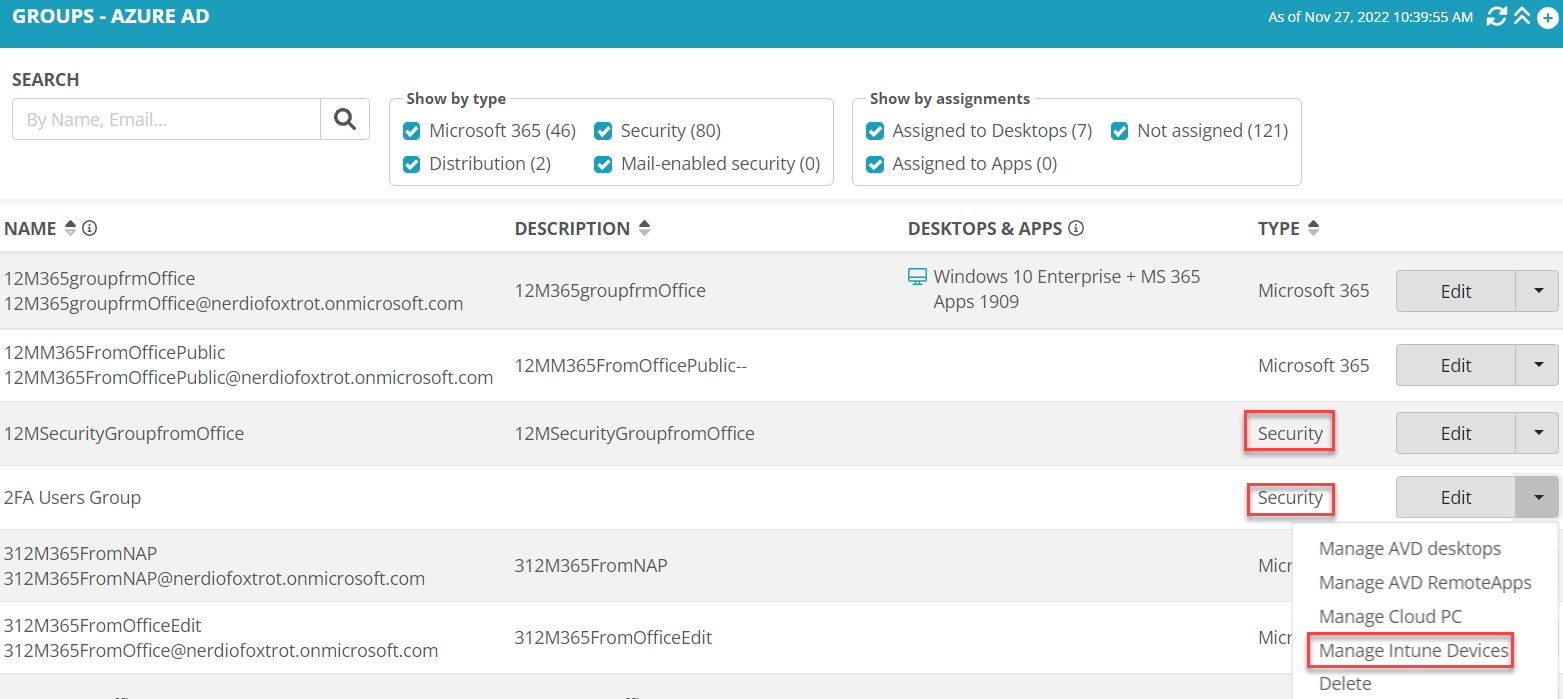This screenshot has height=699, width=1563.
Task: Click the 12MM365FromOfficePublic group name
Action: click(115, 352)
